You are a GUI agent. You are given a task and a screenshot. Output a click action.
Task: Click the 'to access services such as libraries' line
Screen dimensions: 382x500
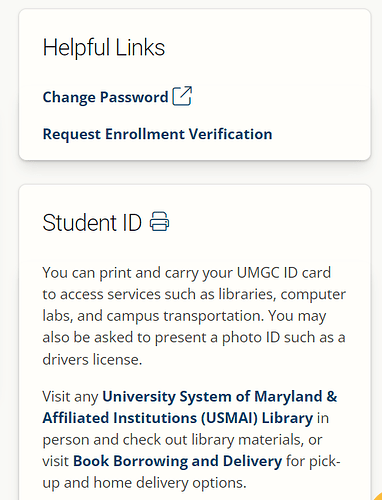coord(159,294)
